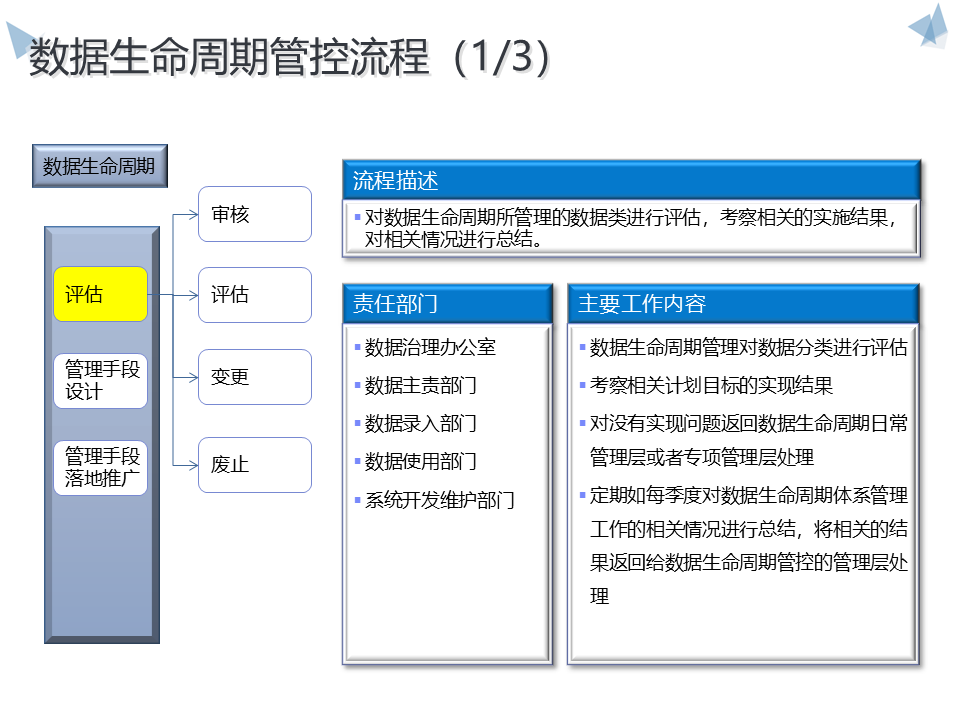Viewport: 960px width, 720px height.
Task: Click the 责任部门 panel header
Action: coord(448,304)
